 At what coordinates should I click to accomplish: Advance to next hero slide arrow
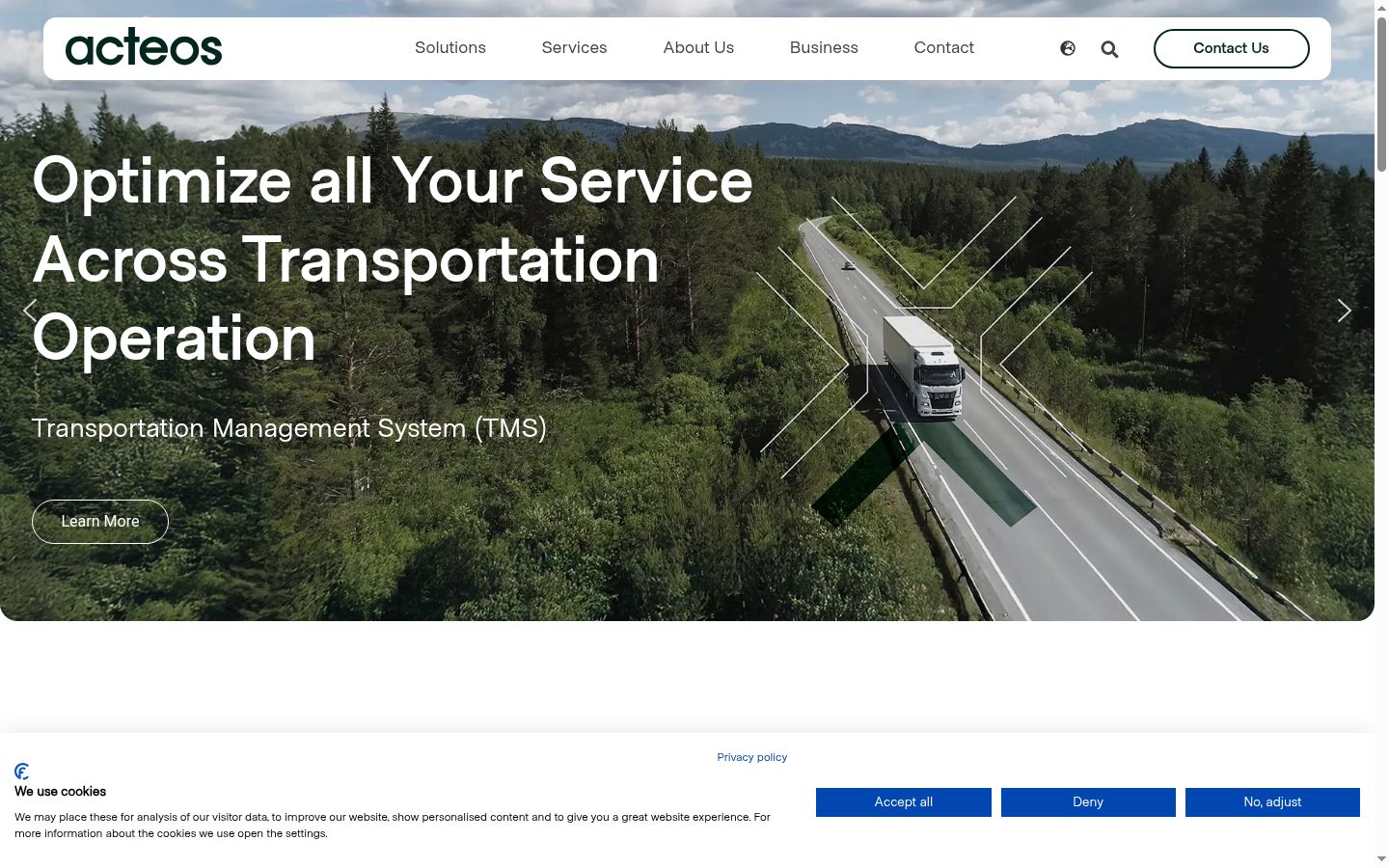[1345, 311]
